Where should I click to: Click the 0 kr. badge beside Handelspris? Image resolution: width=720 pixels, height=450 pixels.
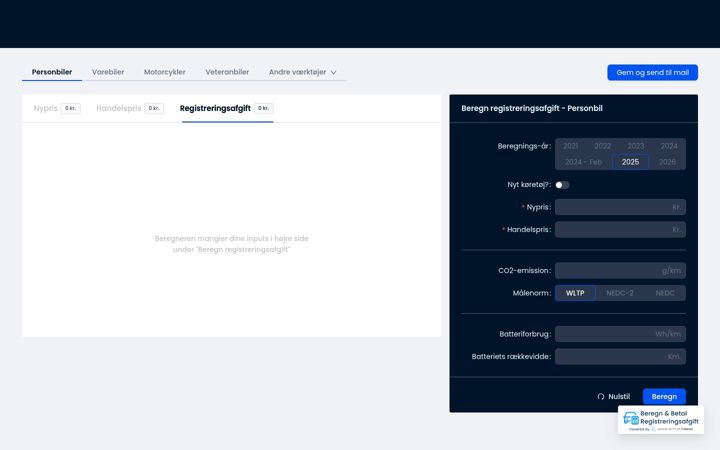tap(154, 108)
